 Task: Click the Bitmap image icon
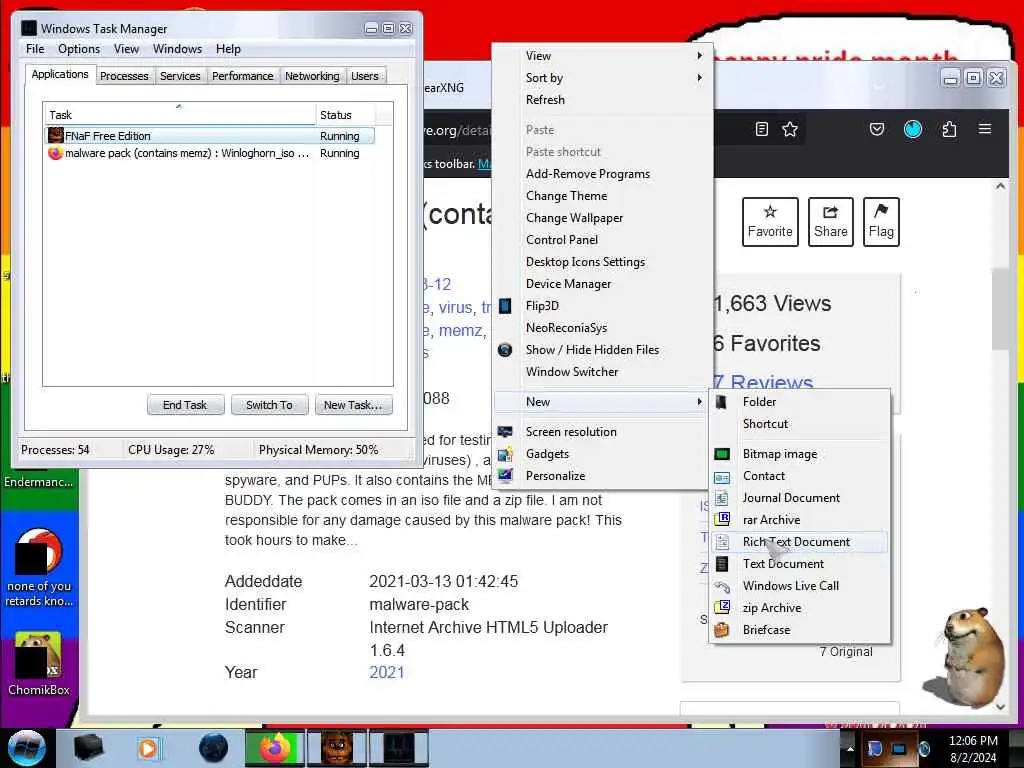722,454
